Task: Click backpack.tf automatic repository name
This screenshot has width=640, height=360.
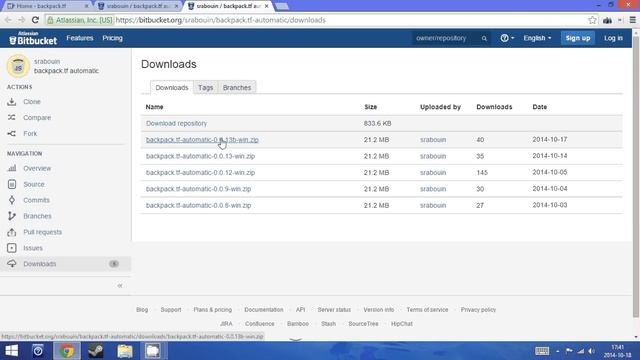Action: pyautogui.click(x=66, y=71)
